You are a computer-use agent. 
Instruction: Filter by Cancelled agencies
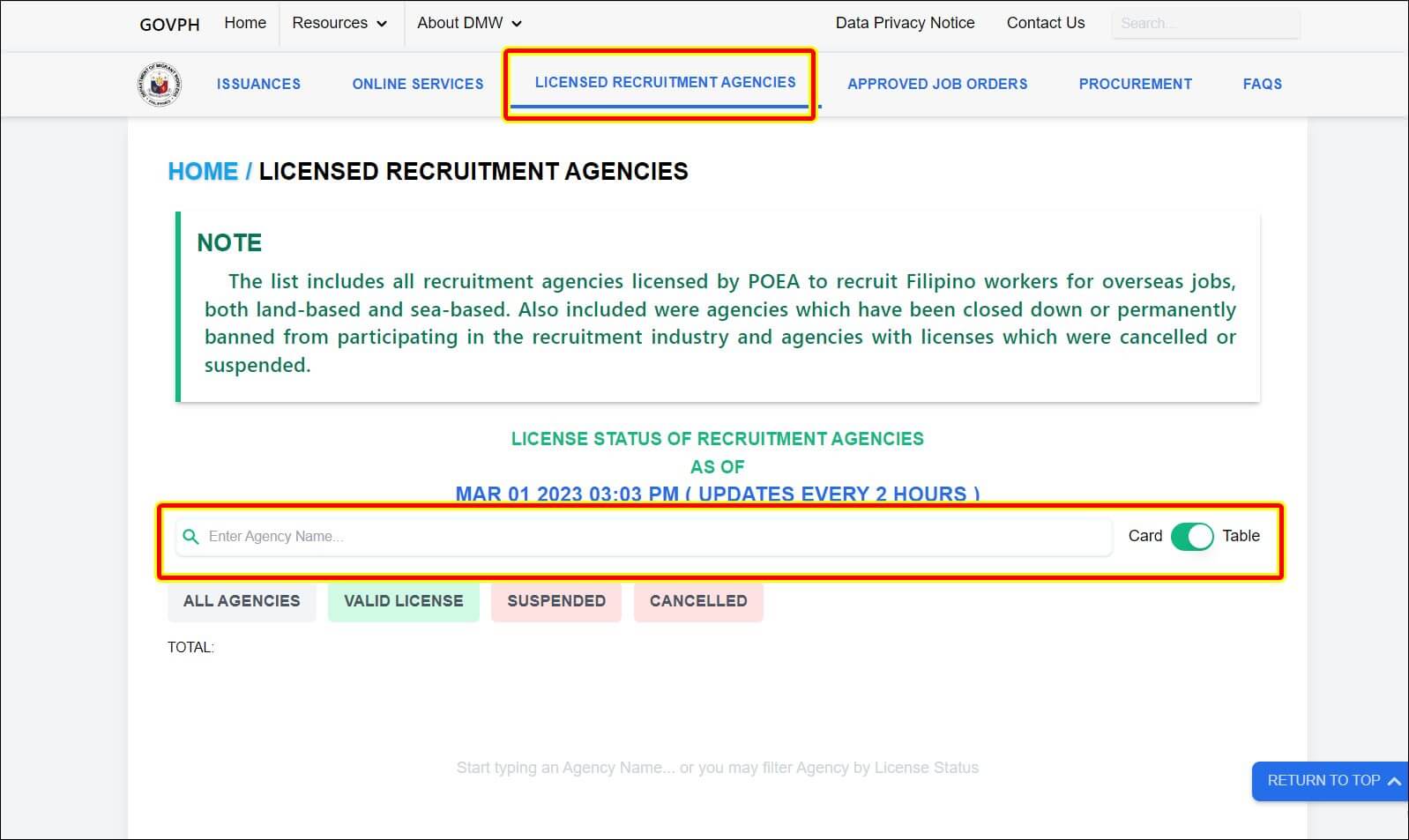(x=698, y=601)
